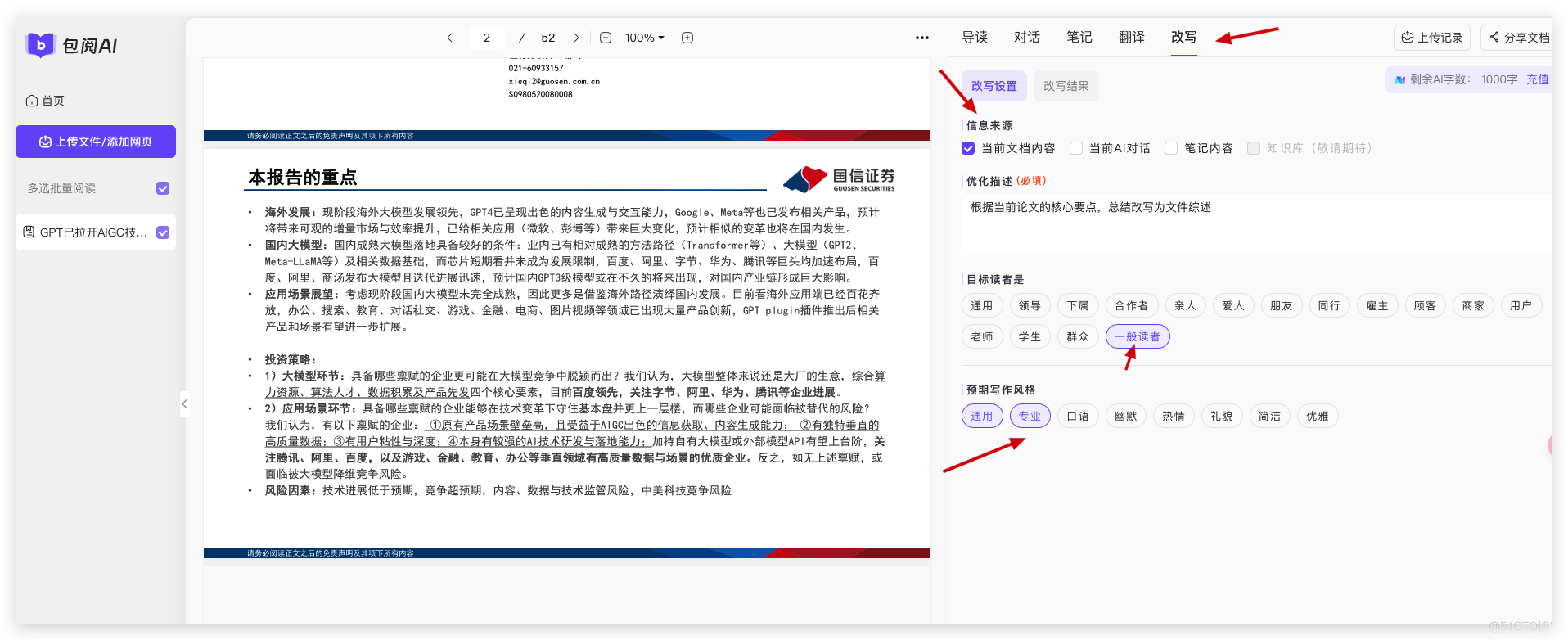This screenshot has height=640, width=1568.
Task: Click the 包阅AI logo icon
Action: [x=39, y=45]
